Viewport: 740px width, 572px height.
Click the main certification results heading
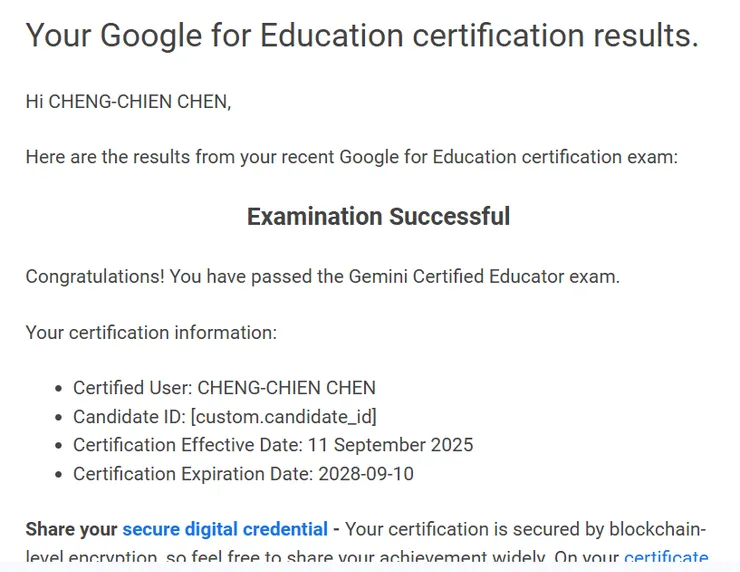pos(362,36)
